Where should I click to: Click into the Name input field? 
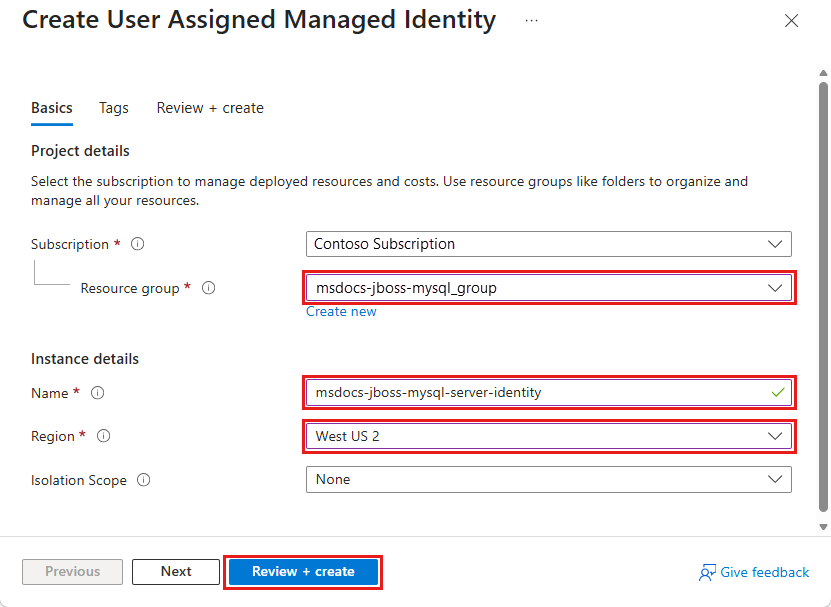coord(549,393)
